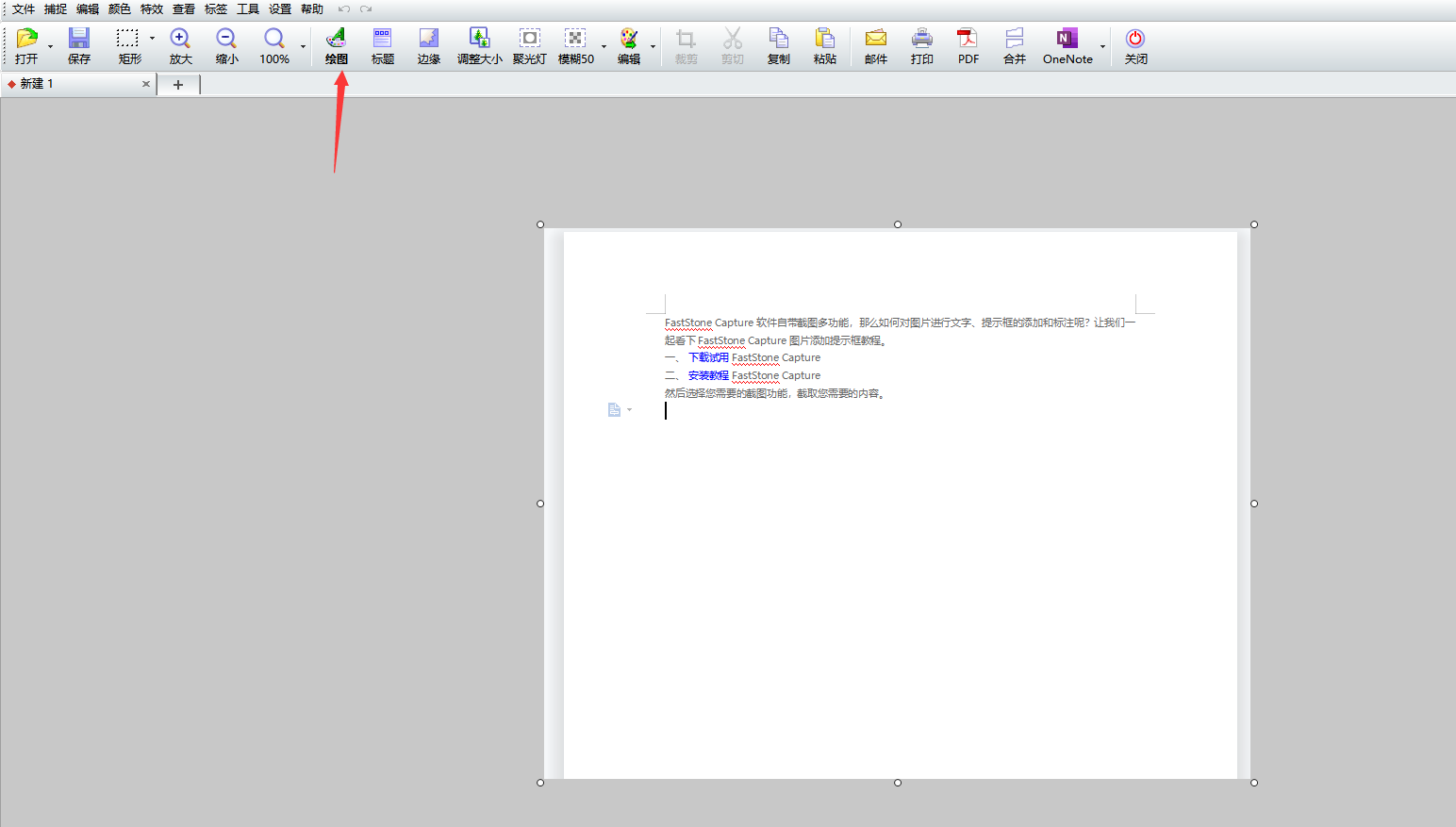
Task: Click the top-right selection handle of image
Action: point(1254,224)
